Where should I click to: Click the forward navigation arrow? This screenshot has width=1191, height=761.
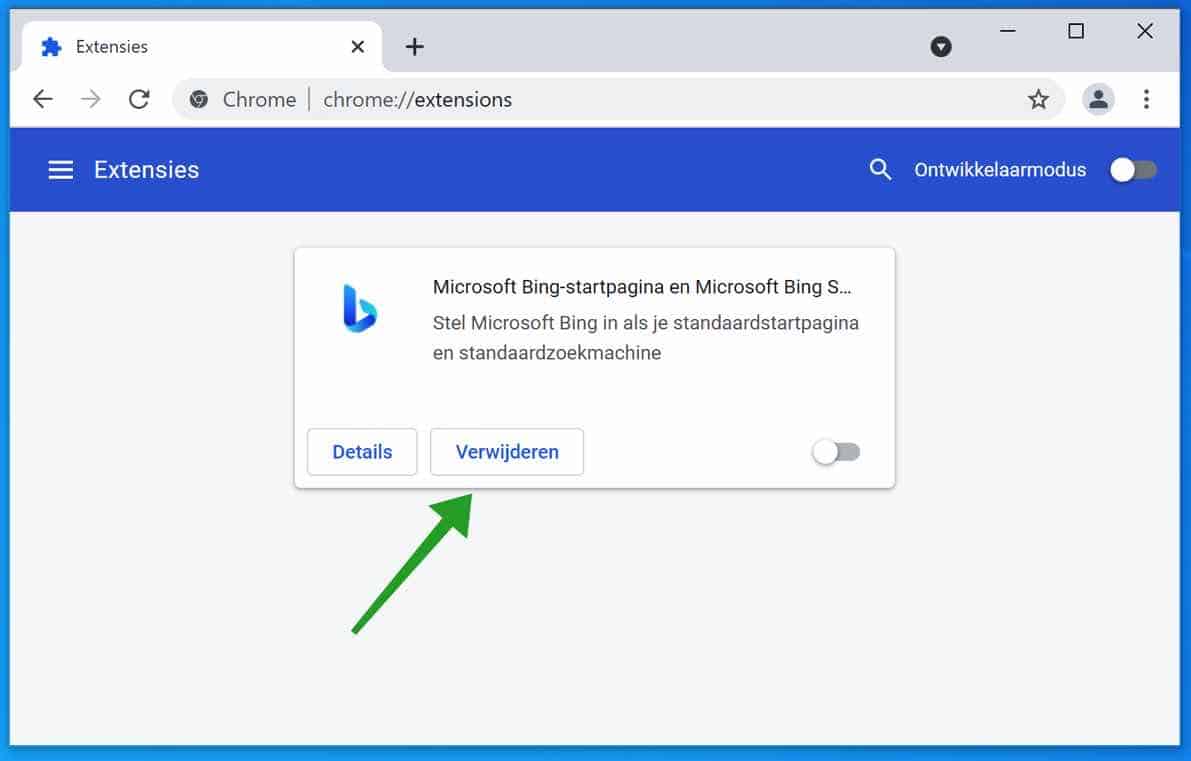[90, 99]
